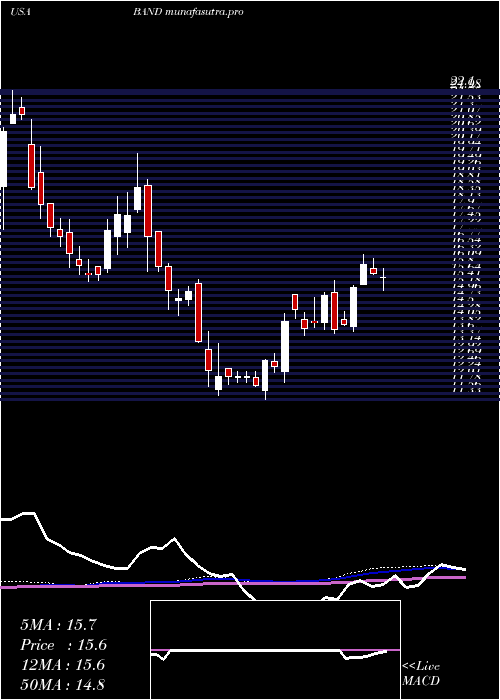Click the last doji candlestick on the right
Screen dimensions: 500x700
coord(383,279)
